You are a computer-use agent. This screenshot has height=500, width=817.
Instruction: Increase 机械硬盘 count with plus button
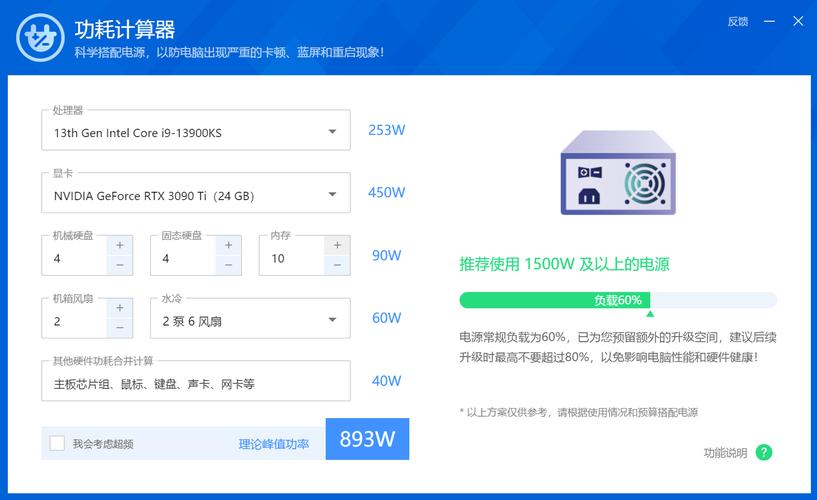tap(120, 245)
